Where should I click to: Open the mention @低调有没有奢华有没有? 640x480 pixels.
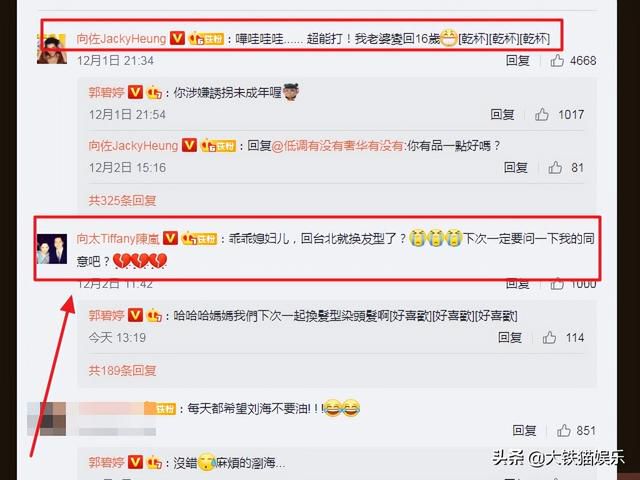(338, 146)
